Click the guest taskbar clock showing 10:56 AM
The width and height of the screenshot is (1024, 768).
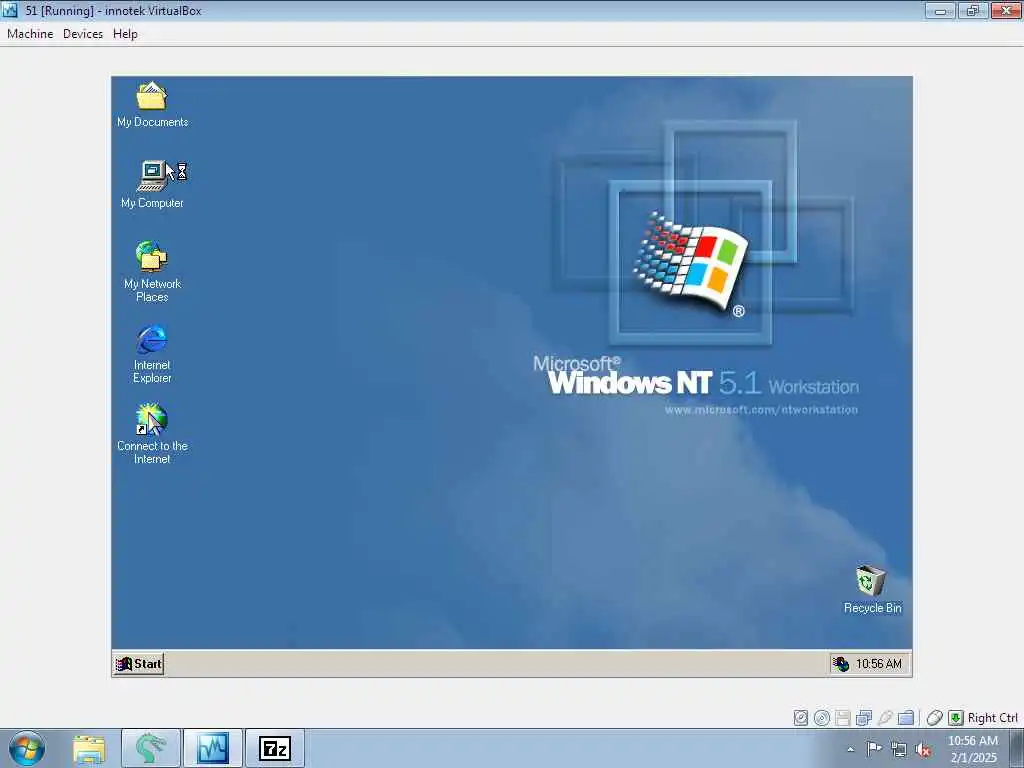point(878,664)
